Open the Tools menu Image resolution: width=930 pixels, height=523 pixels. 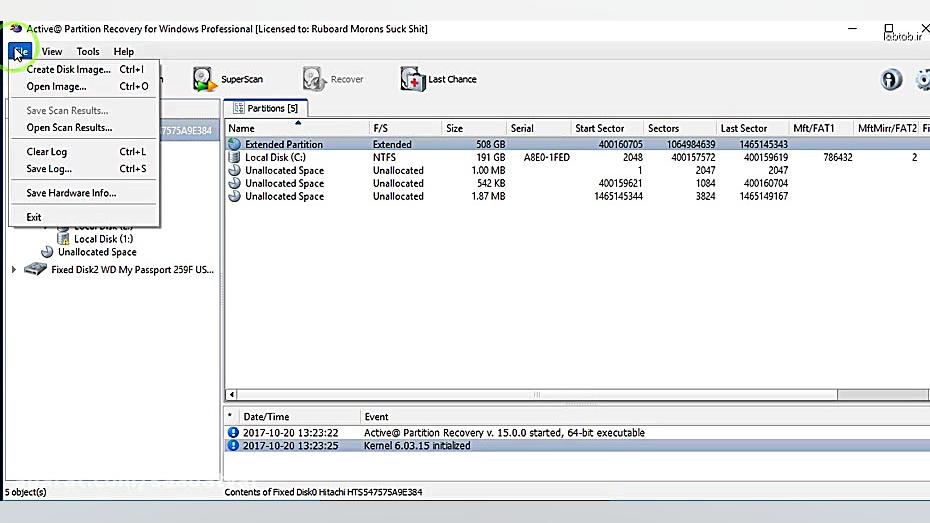click(88, 52)
